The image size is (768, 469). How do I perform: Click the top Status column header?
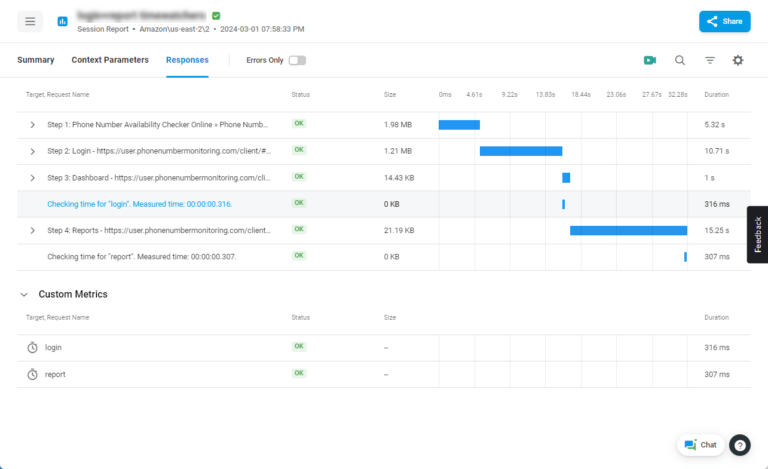click(x=301, y=94)
